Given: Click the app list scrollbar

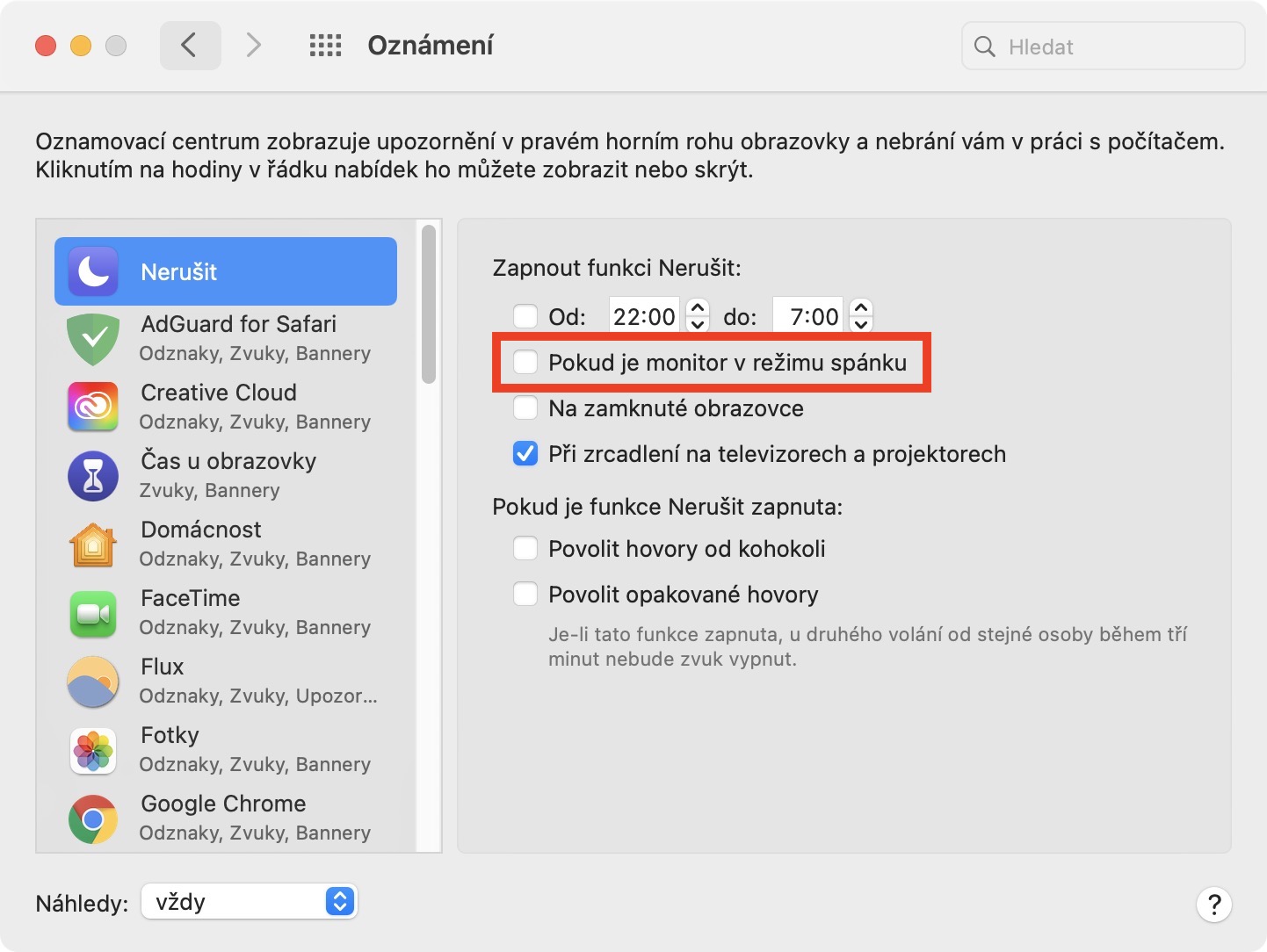Looking at the screenshot, I should (429, 305).
